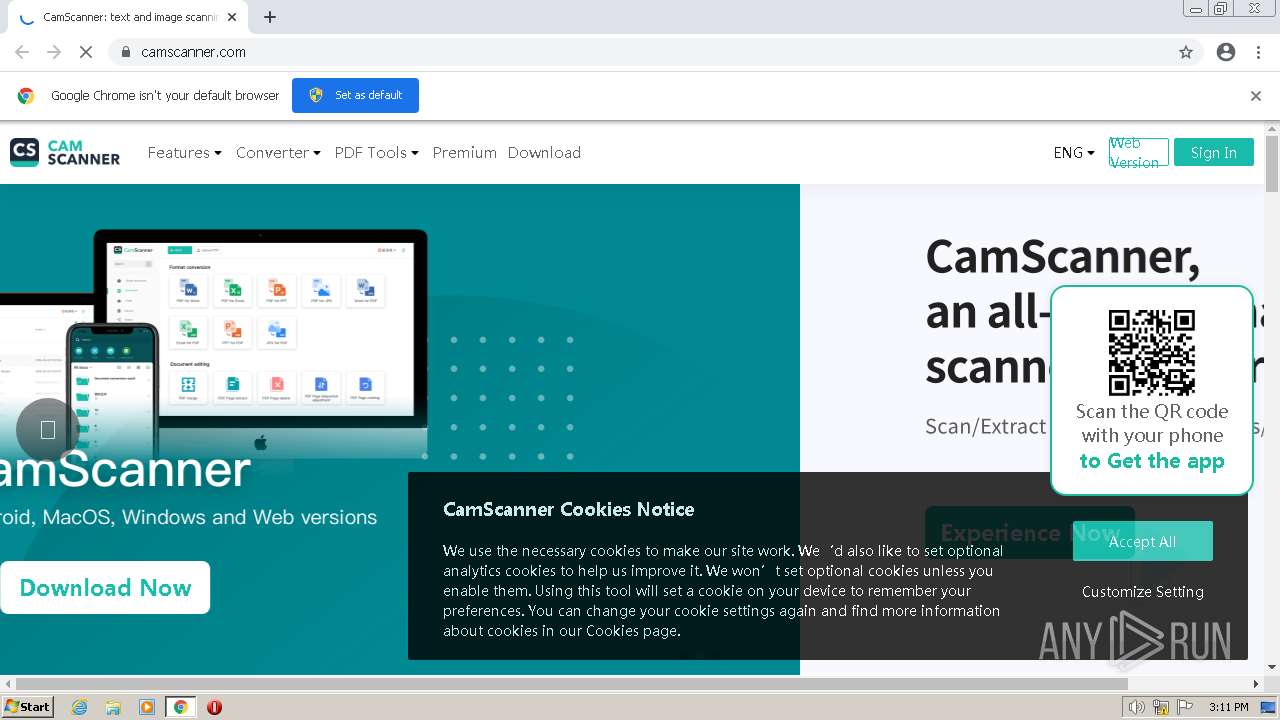
Task: Set Chrome as default browser
Action: pyautogui.click(x=355, y=95)
